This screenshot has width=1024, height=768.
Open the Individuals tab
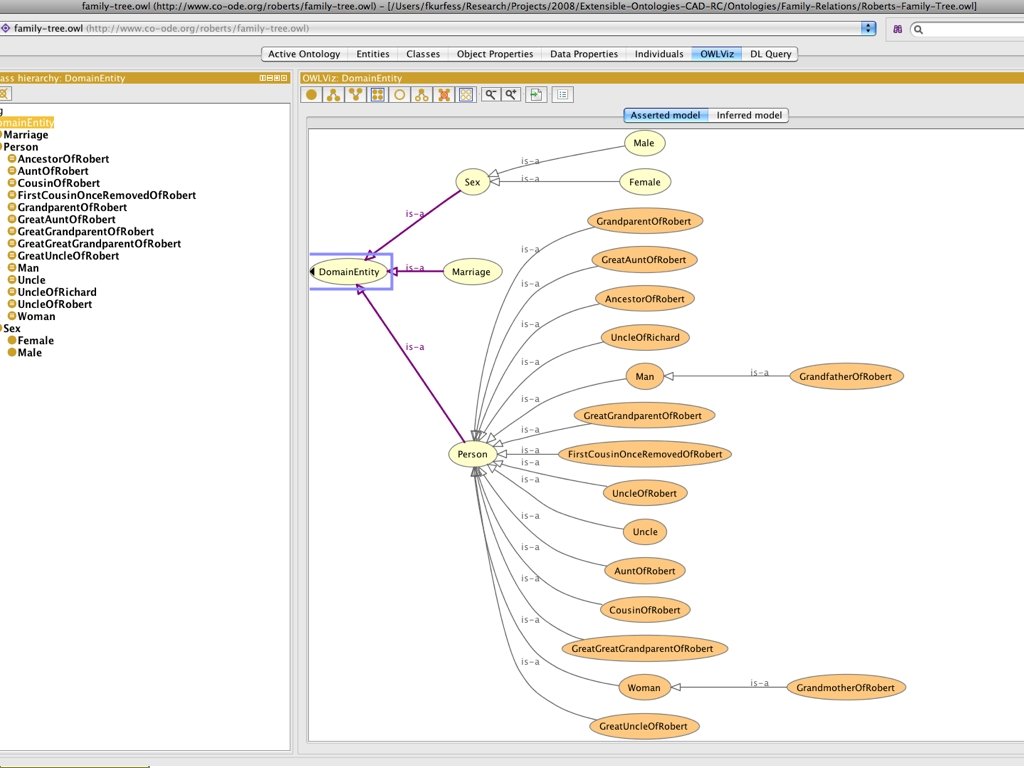pos(659,54)
